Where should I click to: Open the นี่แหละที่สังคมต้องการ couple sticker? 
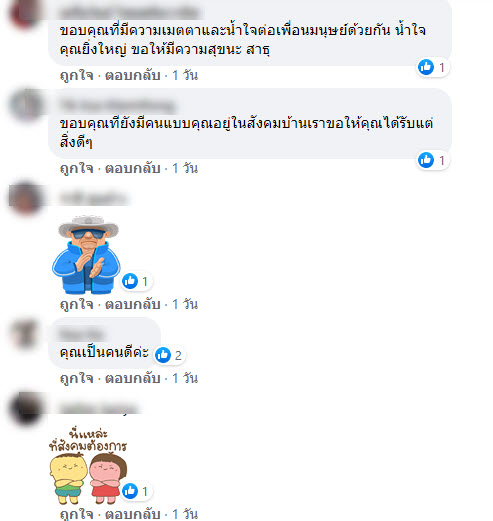[x=88, y=466]
